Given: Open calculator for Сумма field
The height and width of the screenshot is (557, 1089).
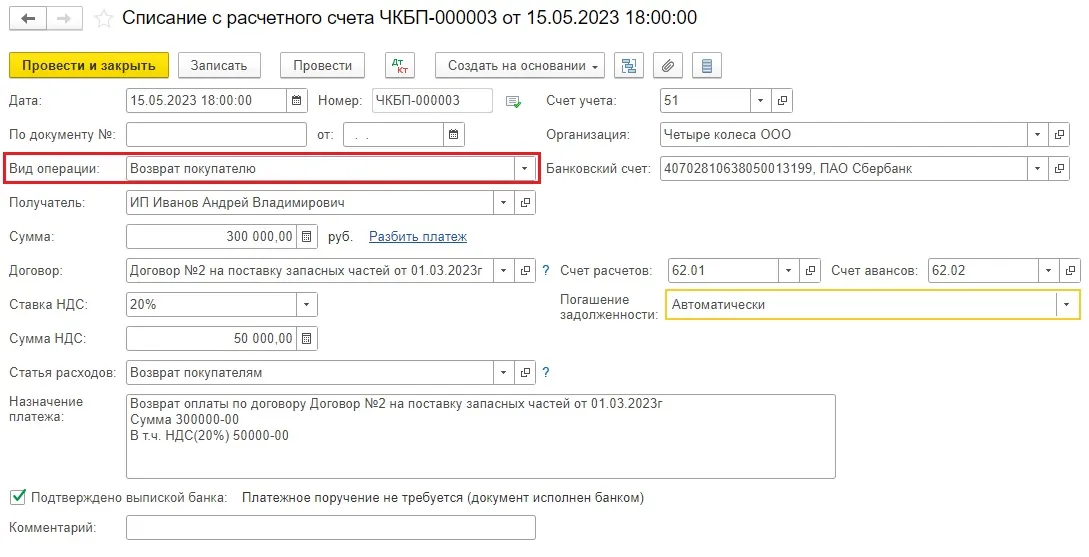Looking at the screenshot, I should (x=307, y=237).
